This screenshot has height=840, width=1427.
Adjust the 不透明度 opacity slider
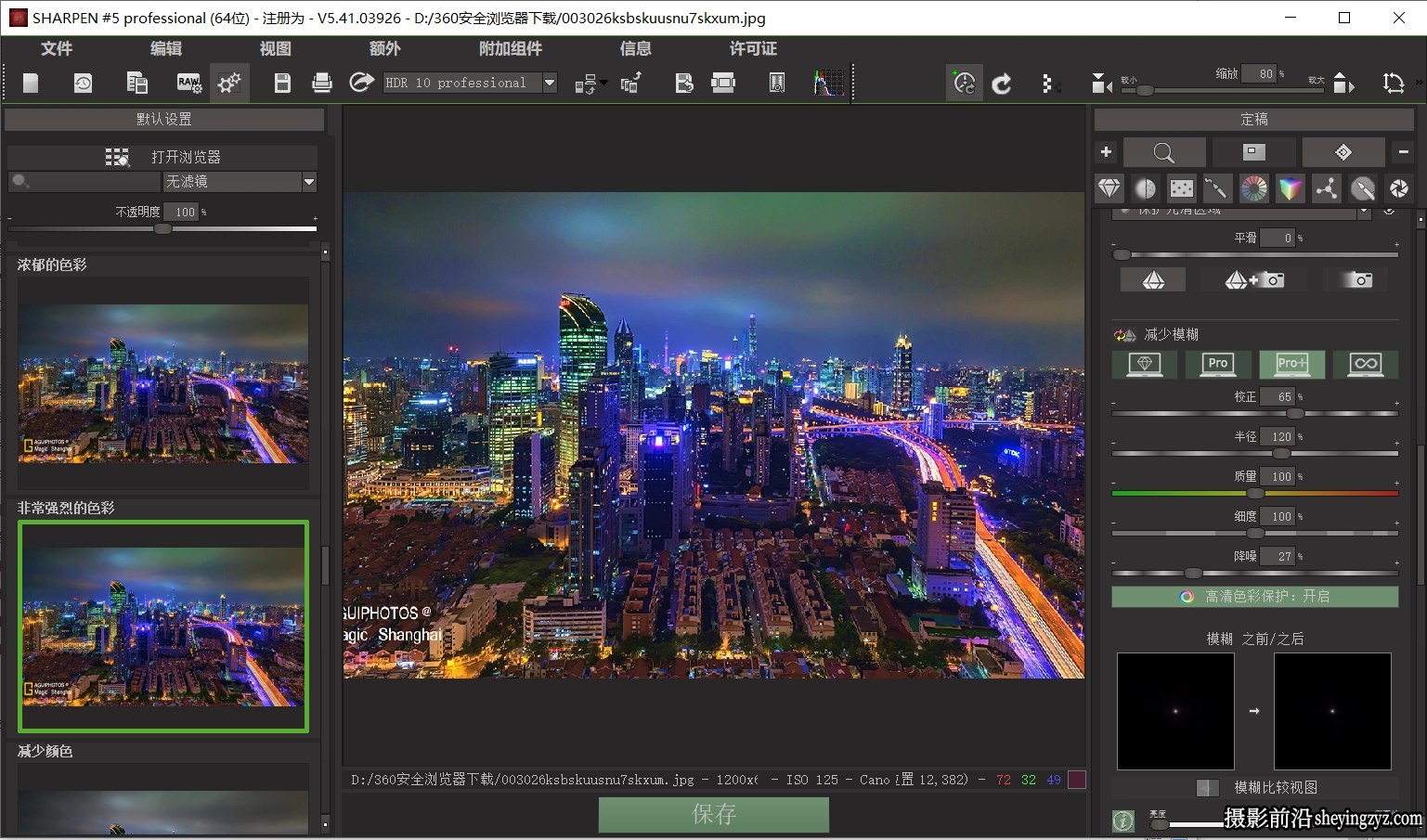[162, 228]
